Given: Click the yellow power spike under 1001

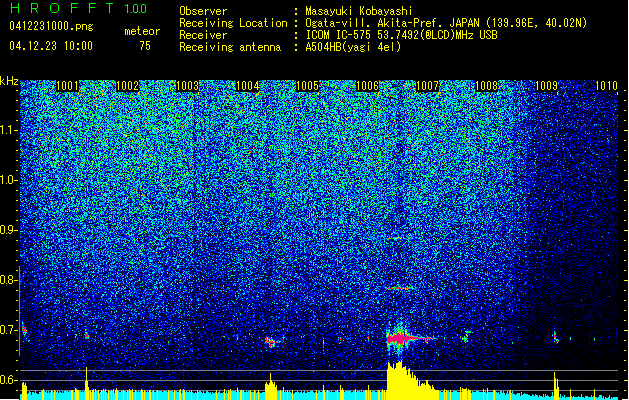Looking at the screenshot, I should tap(86, 383).
